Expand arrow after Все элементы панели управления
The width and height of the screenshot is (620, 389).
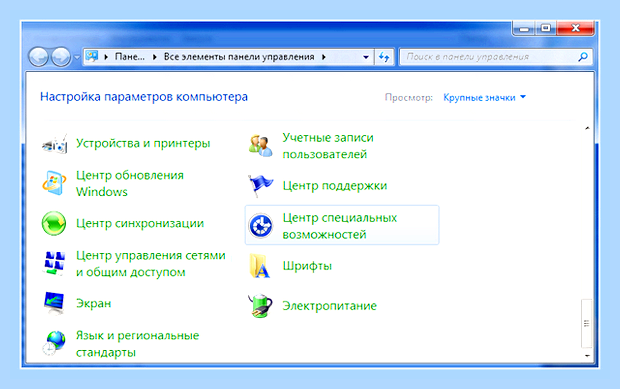coord(324,57)
